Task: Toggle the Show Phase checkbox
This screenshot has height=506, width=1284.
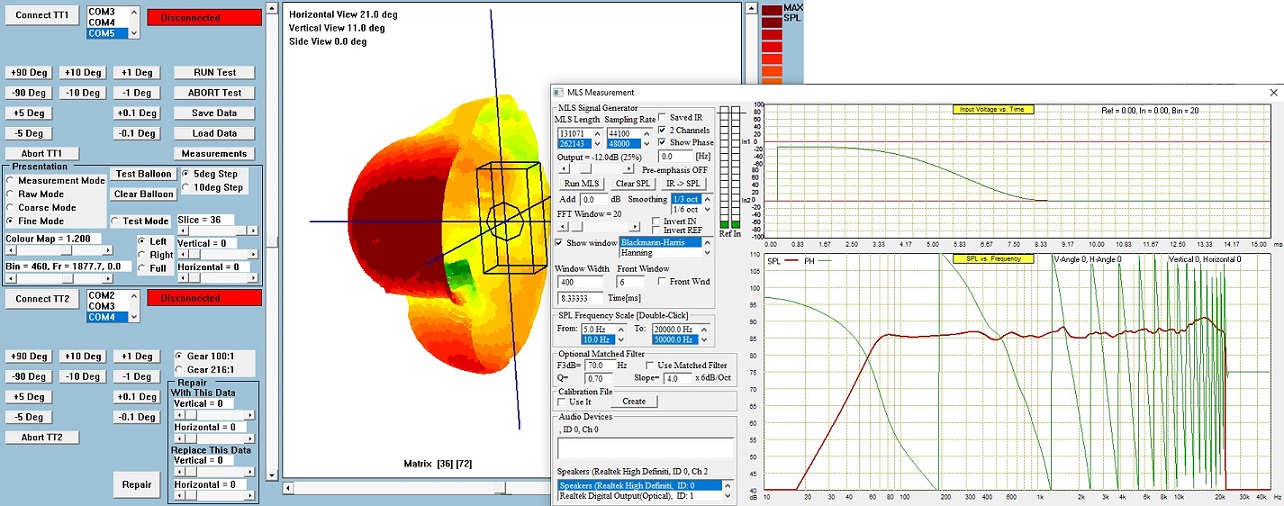Action: point(686,143)
